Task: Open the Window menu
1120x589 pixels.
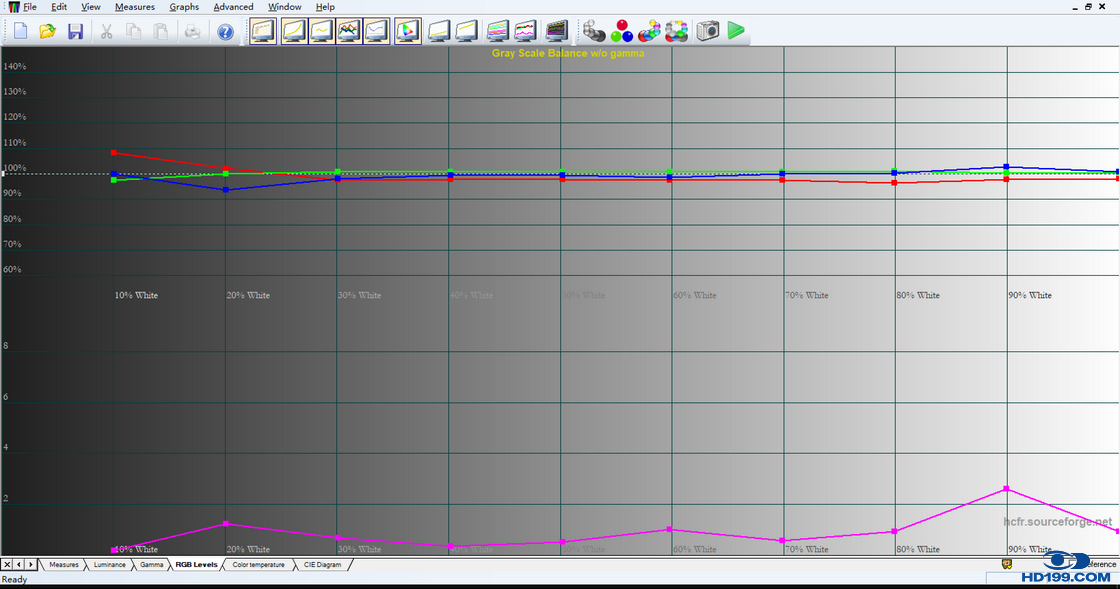Action: coord(285,6)
